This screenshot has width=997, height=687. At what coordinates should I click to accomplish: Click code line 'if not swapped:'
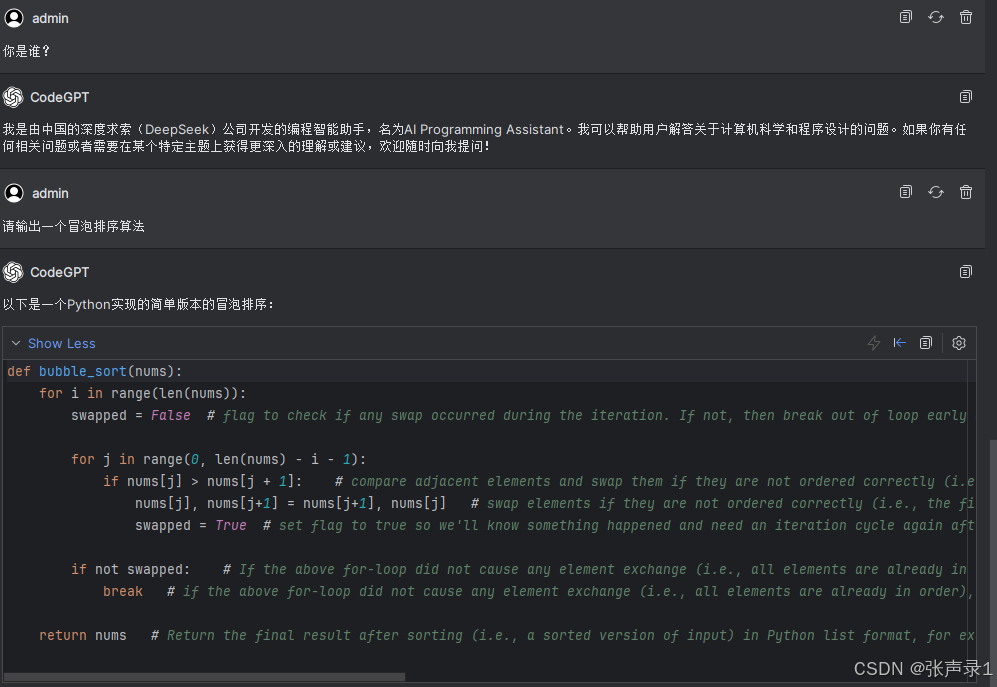(x=131, y=569)
